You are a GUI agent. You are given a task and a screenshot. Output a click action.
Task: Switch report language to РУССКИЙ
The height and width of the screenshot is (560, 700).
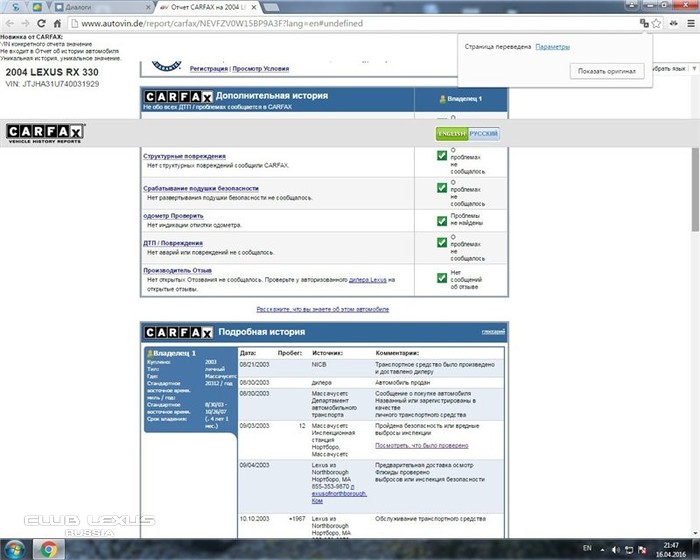click(483, 134)
